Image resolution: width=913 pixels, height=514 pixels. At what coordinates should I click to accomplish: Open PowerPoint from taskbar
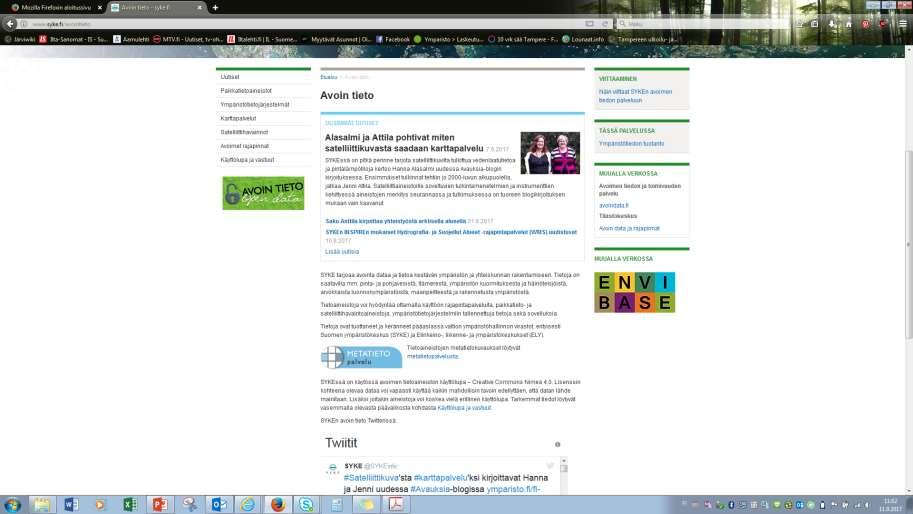160,505
